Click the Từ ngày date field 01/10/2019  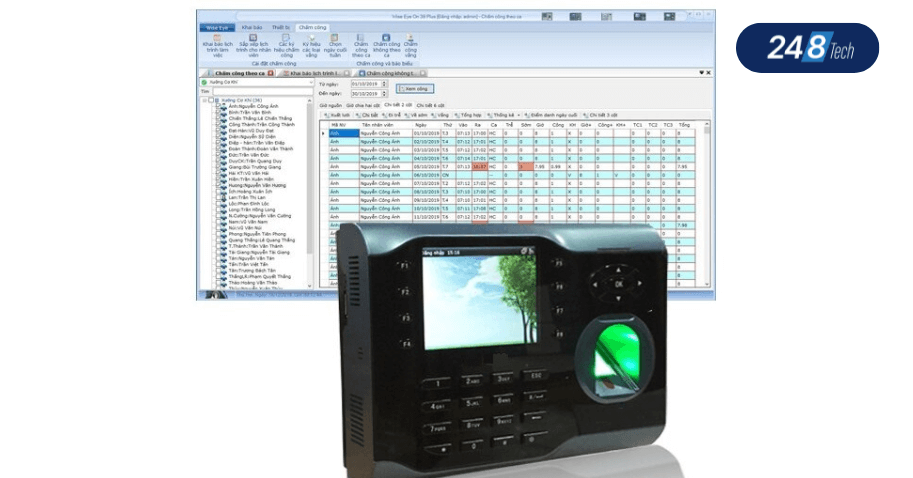366,84
